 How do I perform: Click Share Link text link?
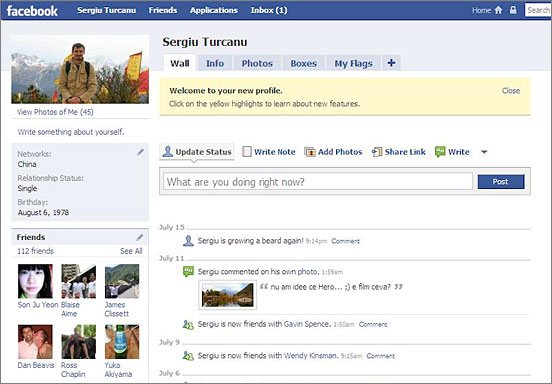tap(405, 152)
